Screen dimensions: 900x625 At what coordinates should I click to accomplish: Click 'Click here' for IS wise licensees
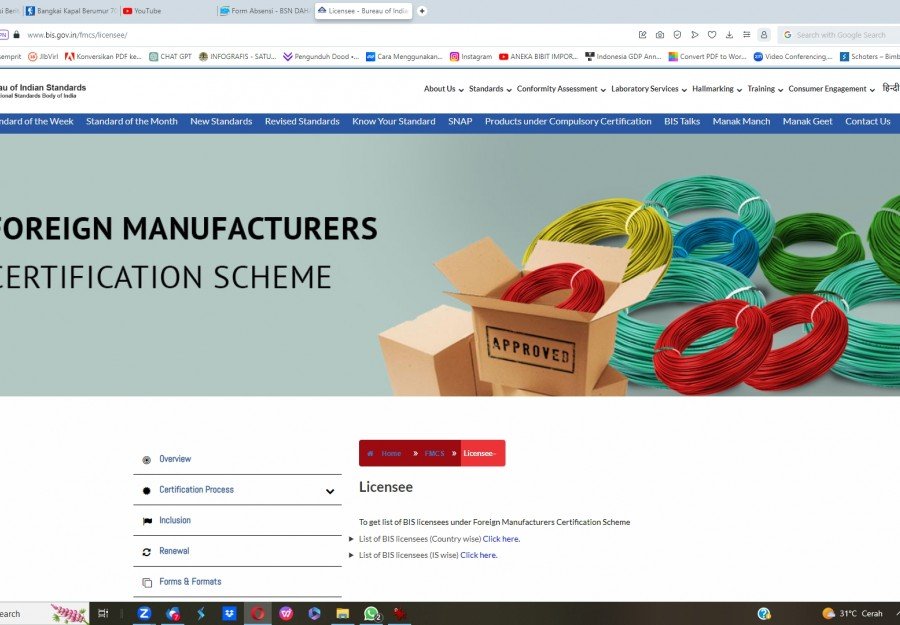(x=478, y=555)
